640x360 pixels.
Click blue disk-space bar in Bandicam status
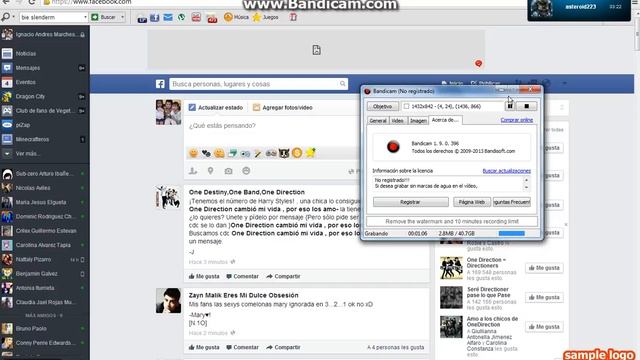point(511,233)
